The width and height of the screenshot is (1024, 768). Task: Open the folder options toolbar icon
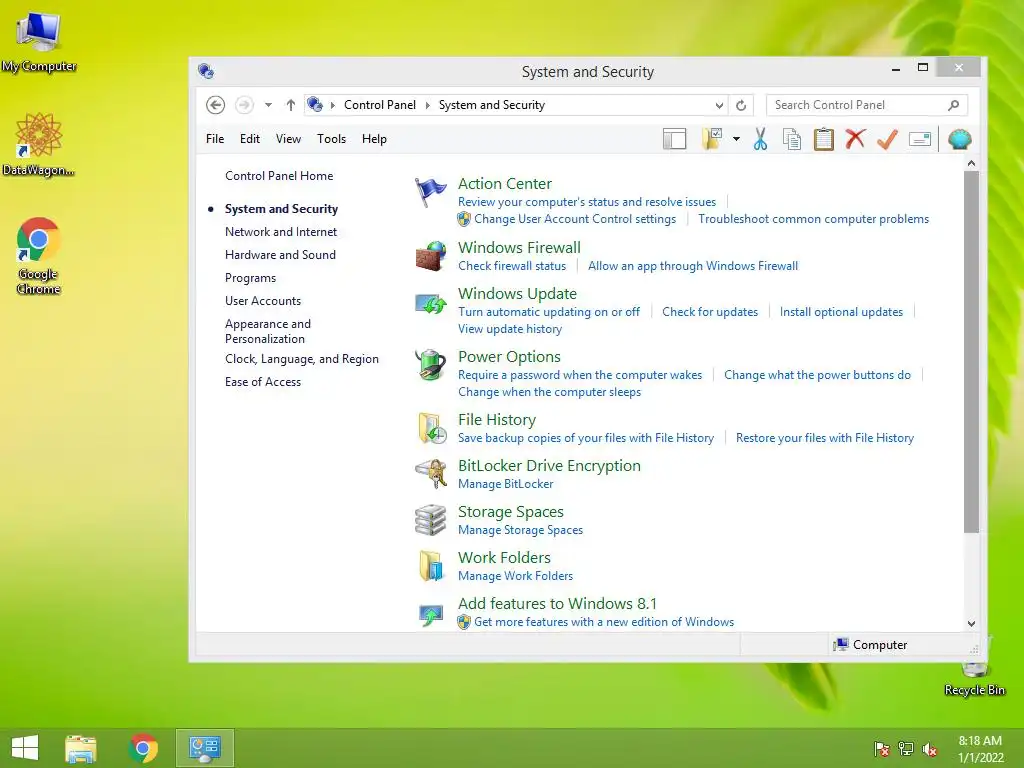point(712,139)
